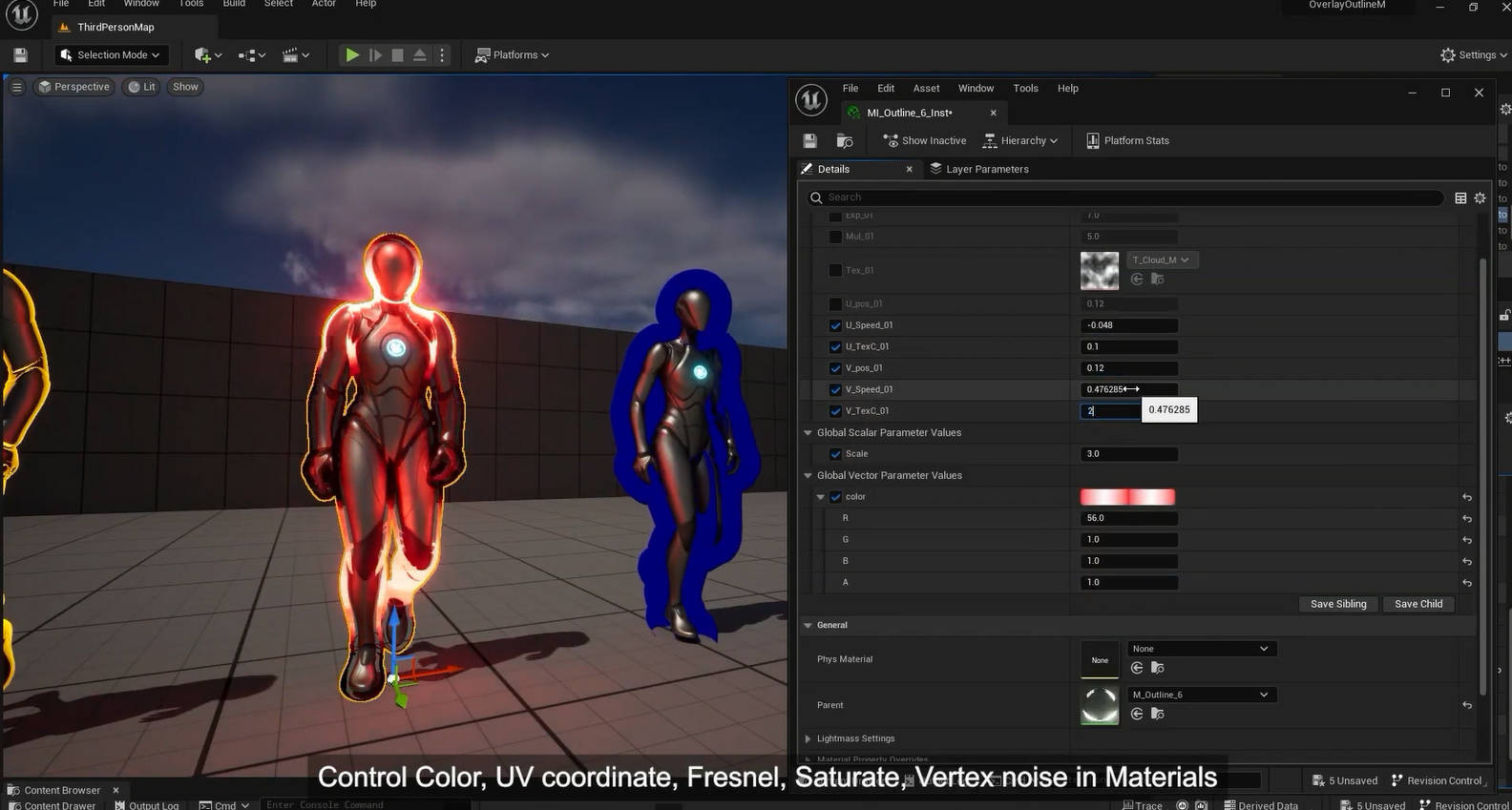Click the Save Sibling button

click(x=1337, y=604)
